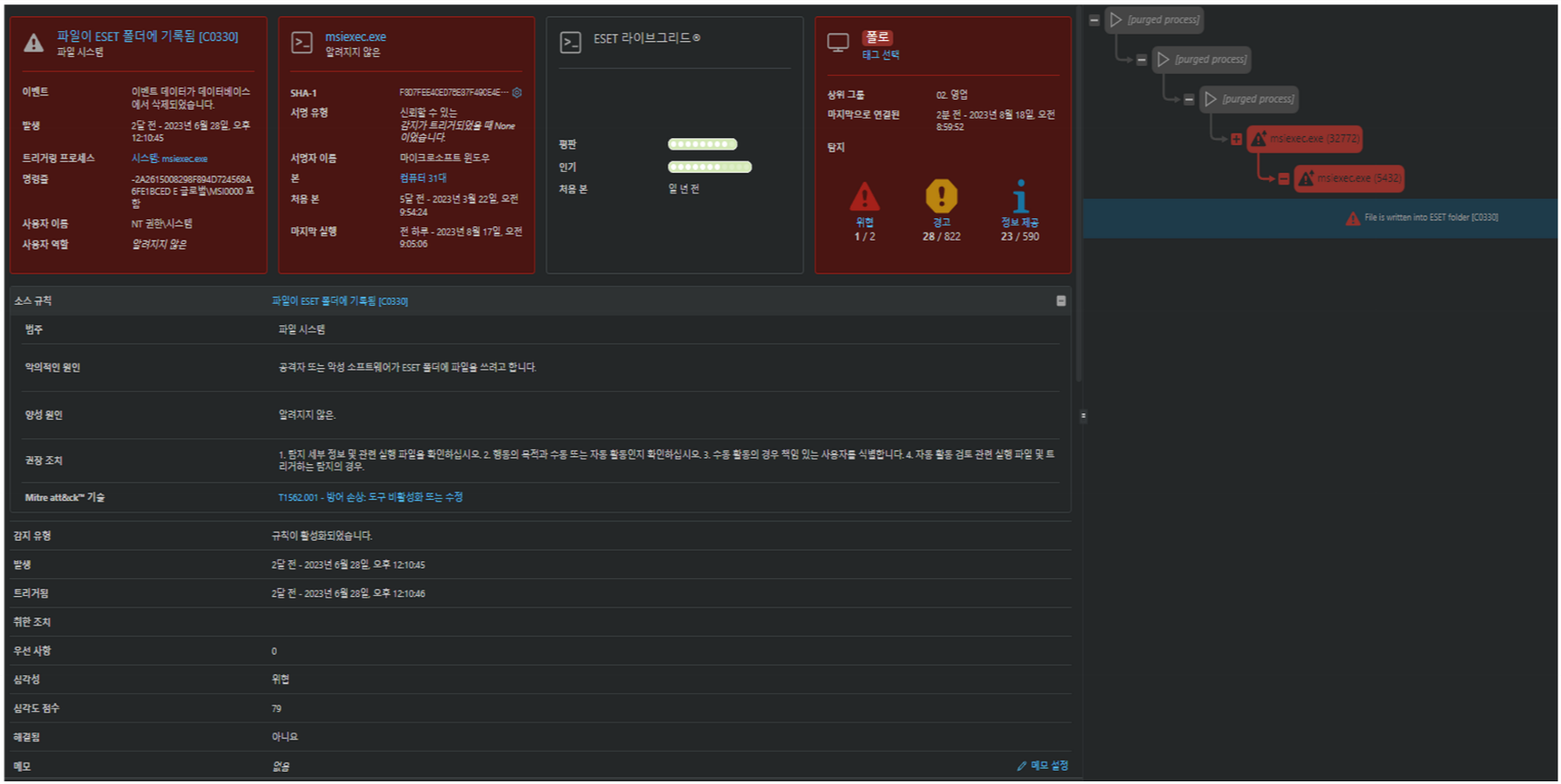Select the msiexec.exe (5432) process node
The height and width of the screenshot is (784, 1561).
point(1349,178)
